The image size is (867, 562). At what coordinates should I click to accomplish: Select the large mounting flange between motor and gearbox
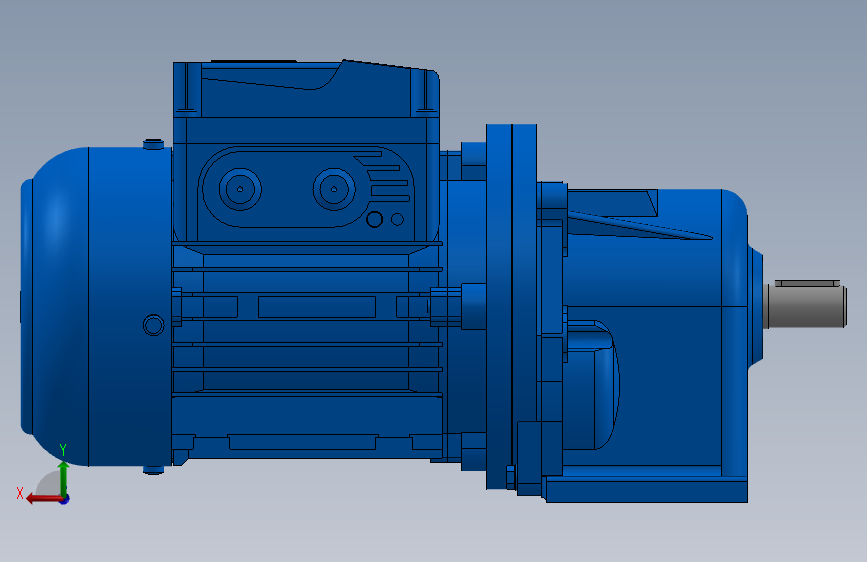click(511, 306)
